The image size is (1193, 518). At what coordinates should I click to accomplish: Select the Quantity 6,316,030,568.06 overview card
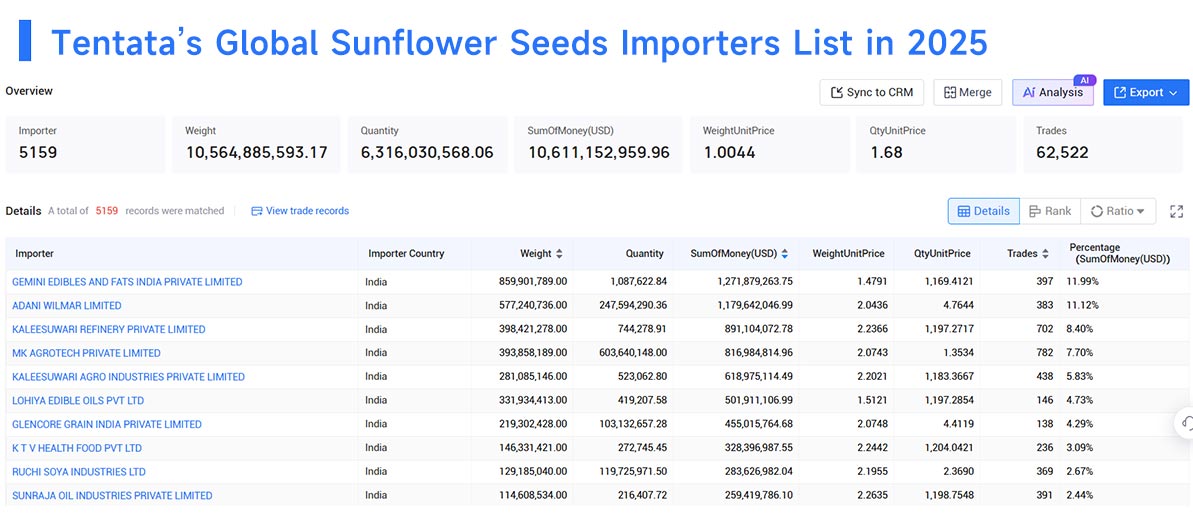click(428, 144)
